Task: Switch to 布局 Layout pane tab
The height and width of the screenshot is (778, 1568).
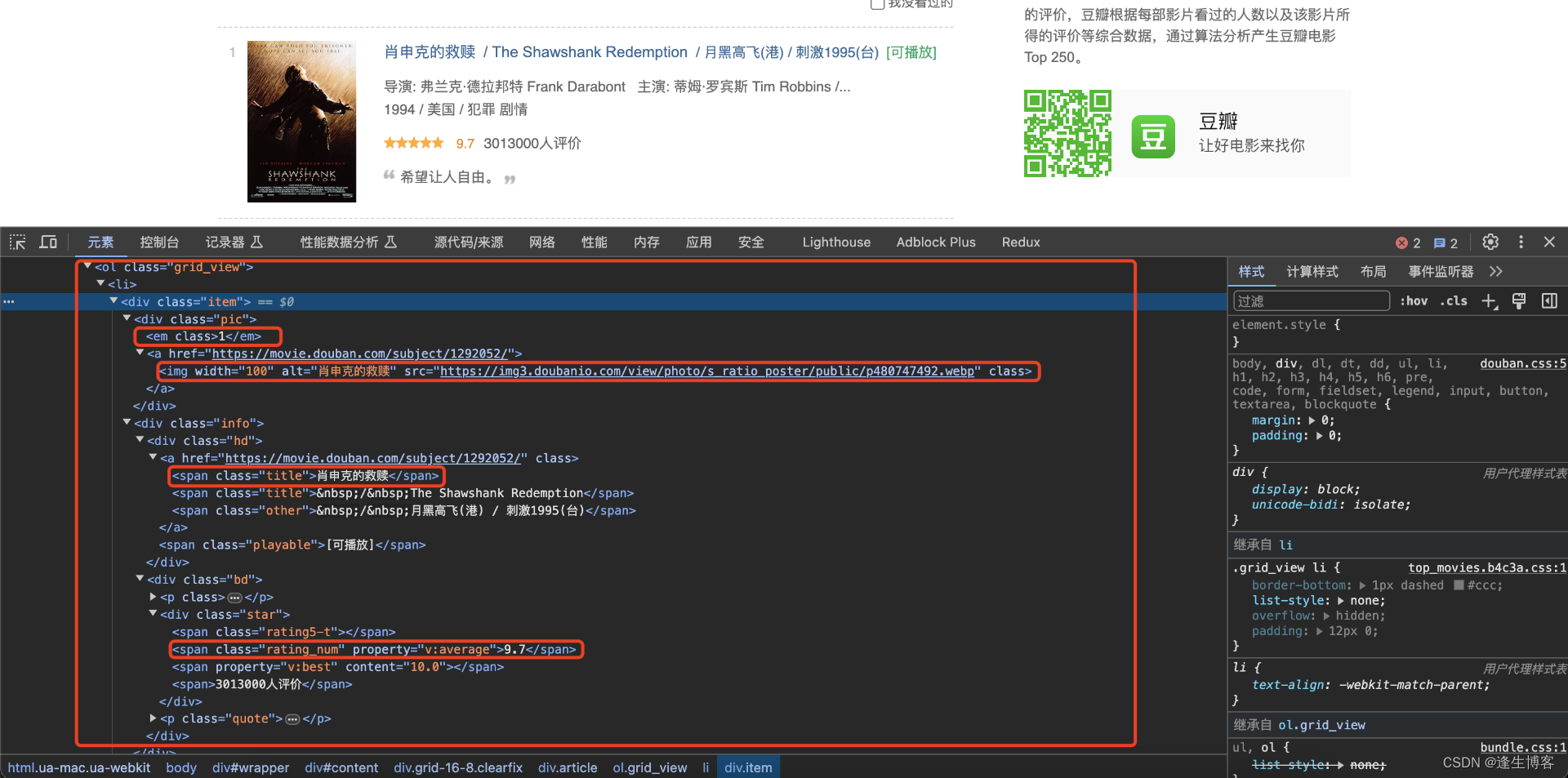Action: (1374, 272)
